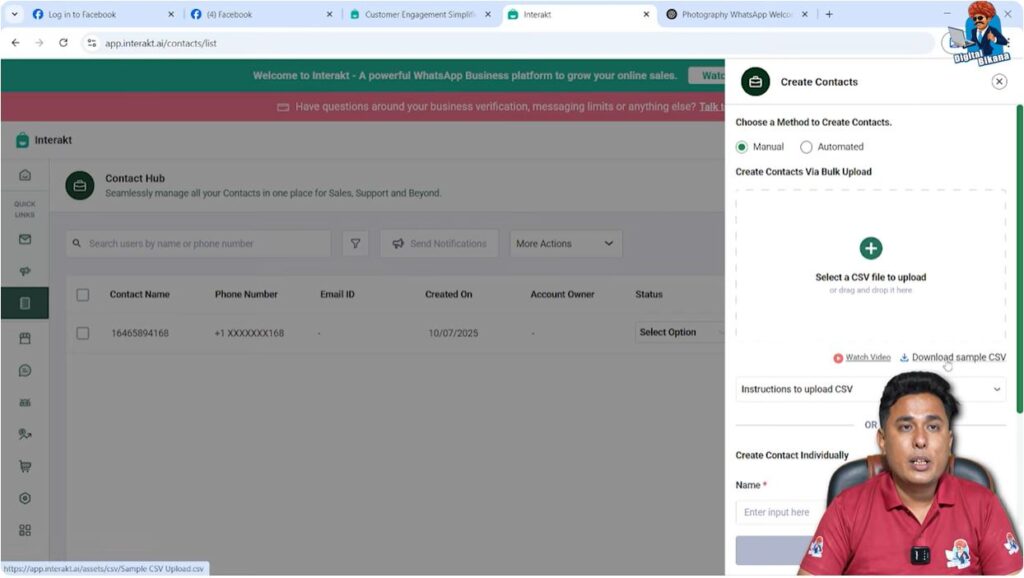This screenshot has height=578, width=1024.
Task: Select the contacts list icon in sidebar
Action: [25, 303]
